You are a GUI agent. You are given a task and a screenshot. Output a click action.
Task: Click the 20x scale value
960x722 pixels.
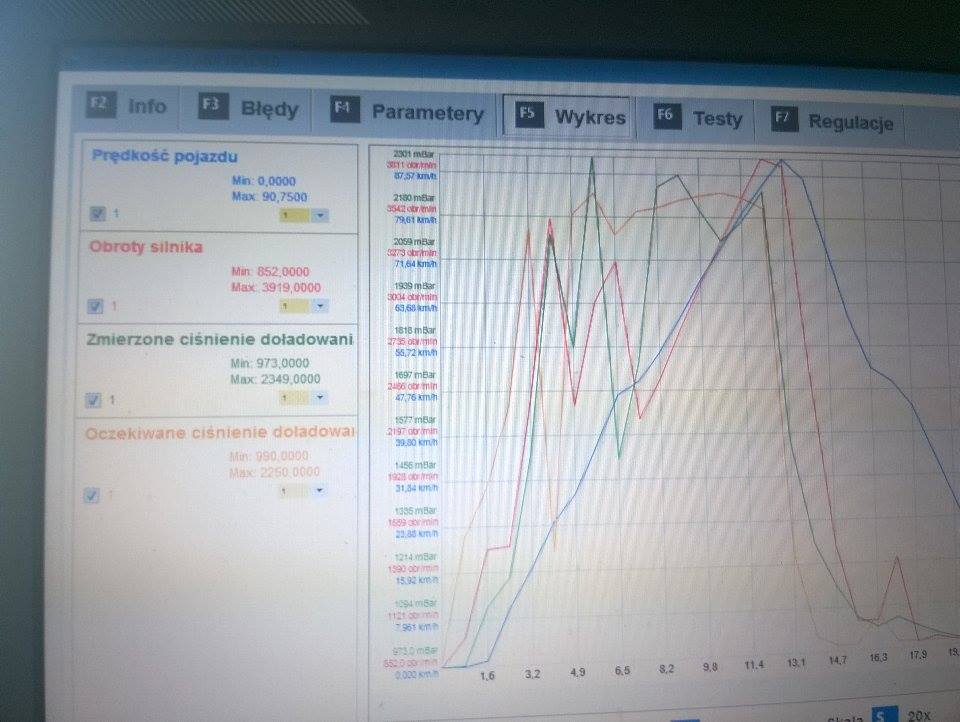point(919,715)
